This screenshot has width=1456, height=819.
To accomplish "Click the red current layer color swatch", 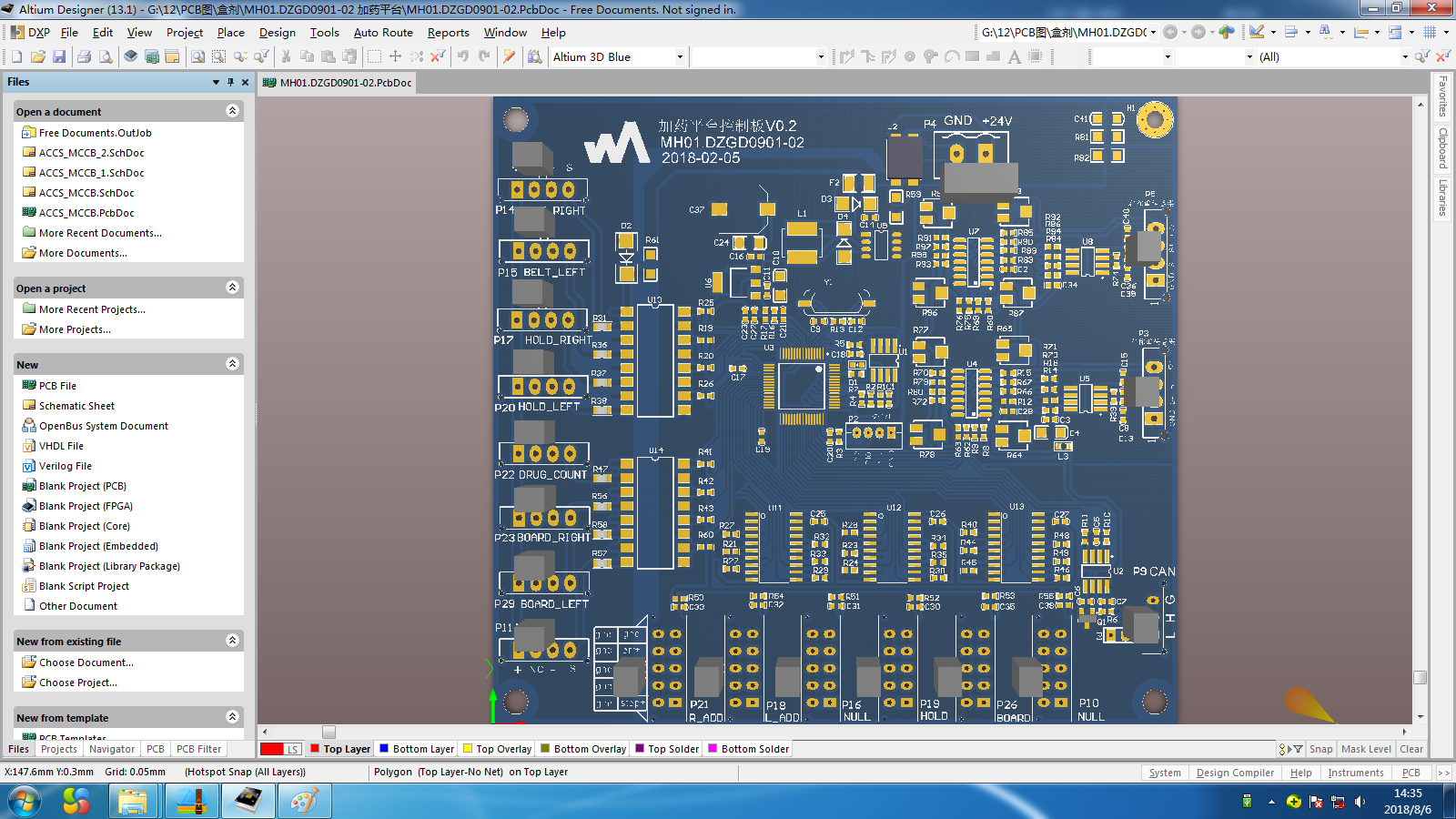I will [272, 749].
